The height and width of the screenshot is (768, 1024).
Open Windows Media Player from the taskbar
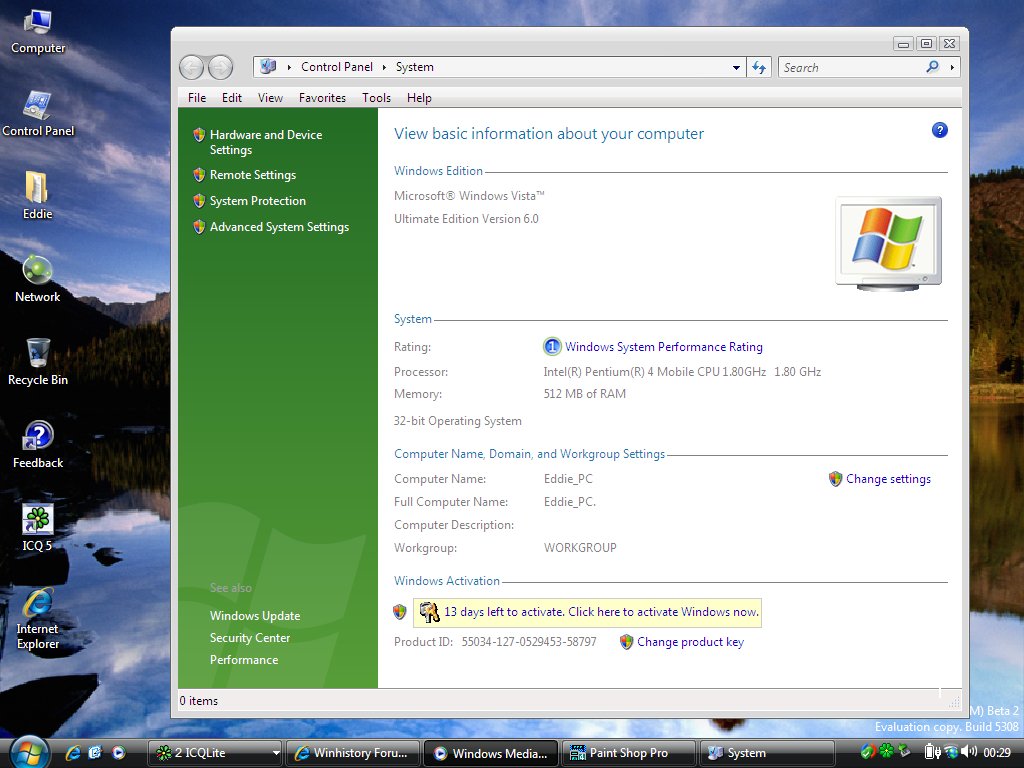coord(489,752)
